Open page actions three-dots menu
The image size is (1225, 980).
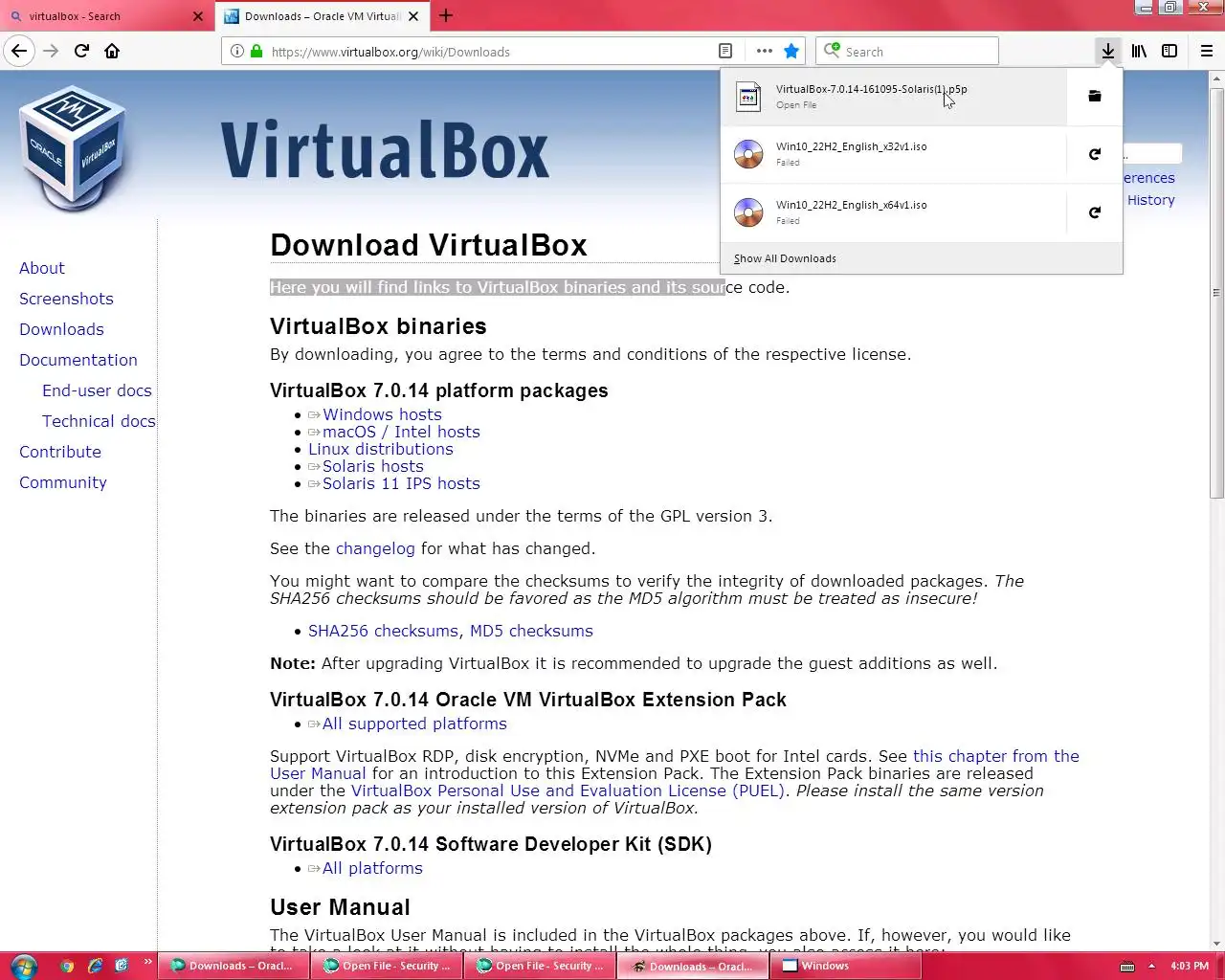[764, 51]
